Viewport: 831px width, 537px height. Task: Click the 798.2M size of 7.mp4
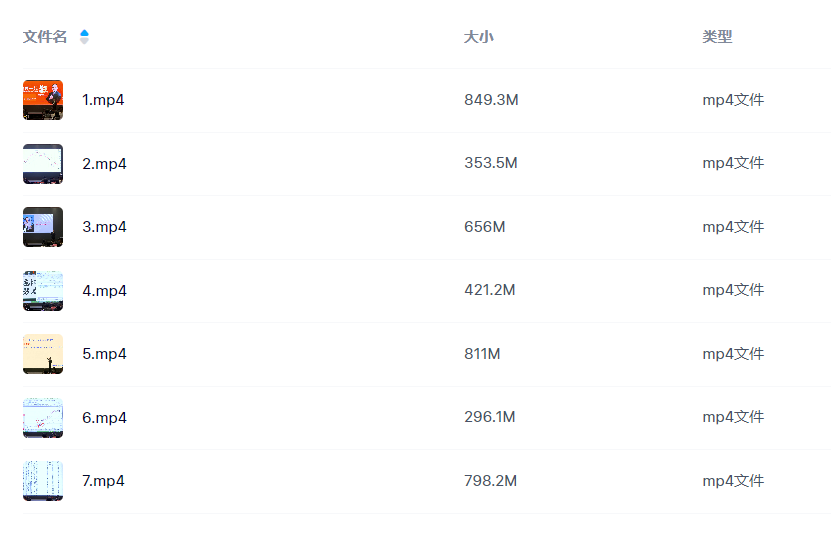tap(491, 481)
